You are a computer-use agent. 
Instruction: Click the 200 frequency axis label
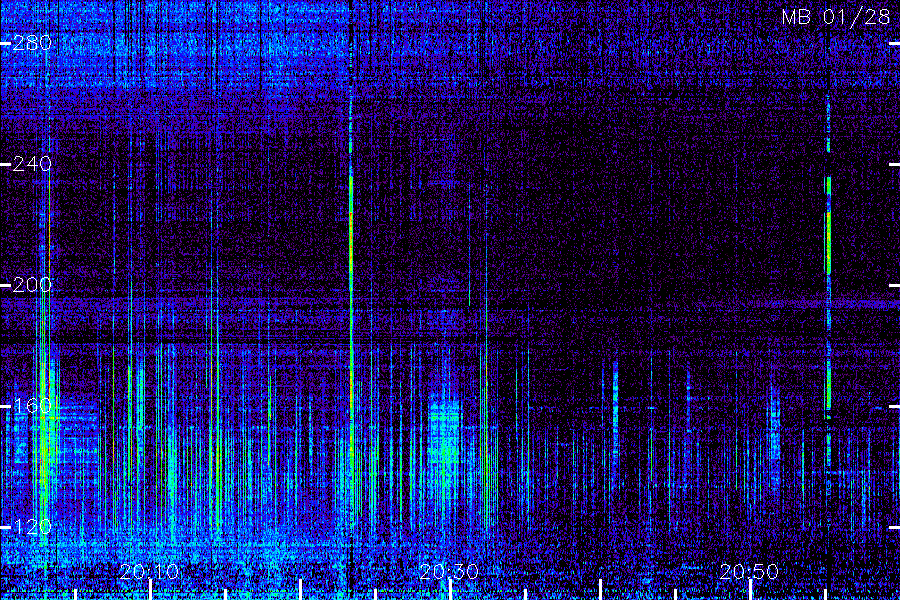coord(32,285)
